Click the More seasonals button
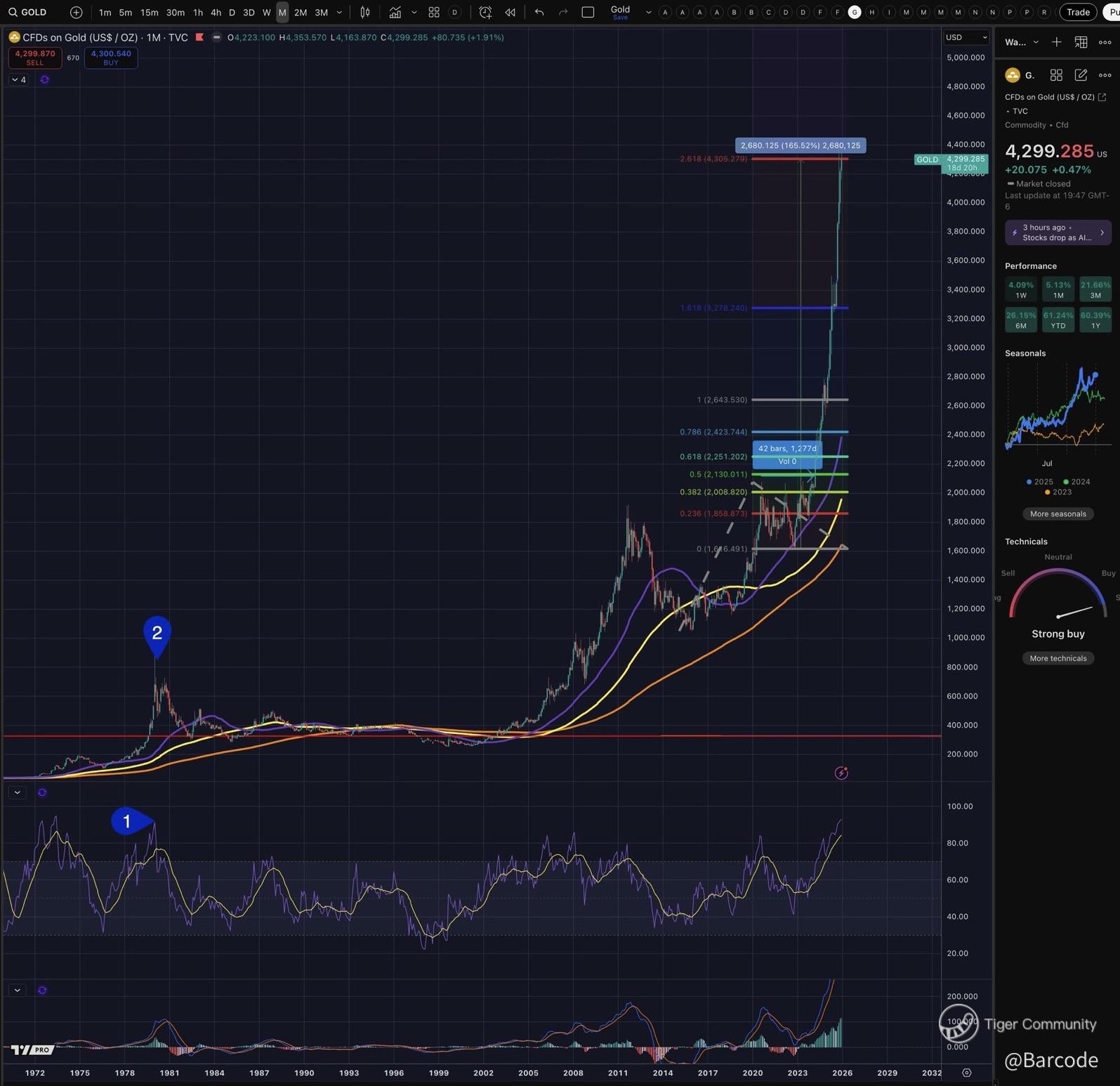Image resolution: width=1120 pixels, height=1086 pixels. [x=1058, y=514]
